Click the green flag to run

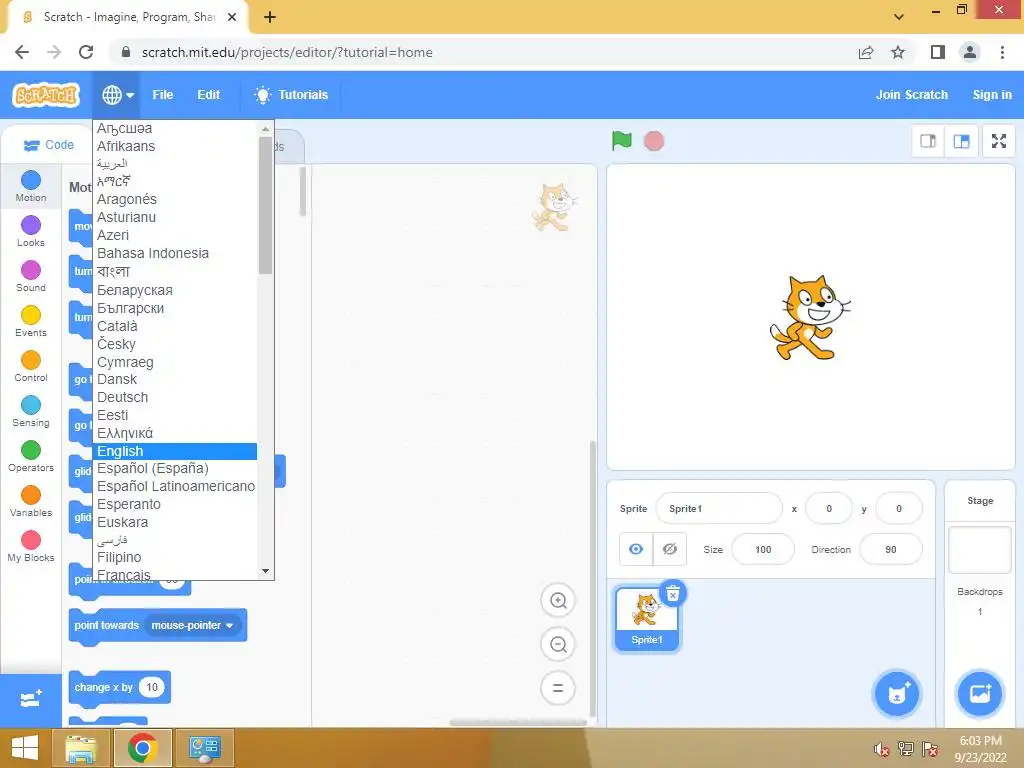click(622, 141)
